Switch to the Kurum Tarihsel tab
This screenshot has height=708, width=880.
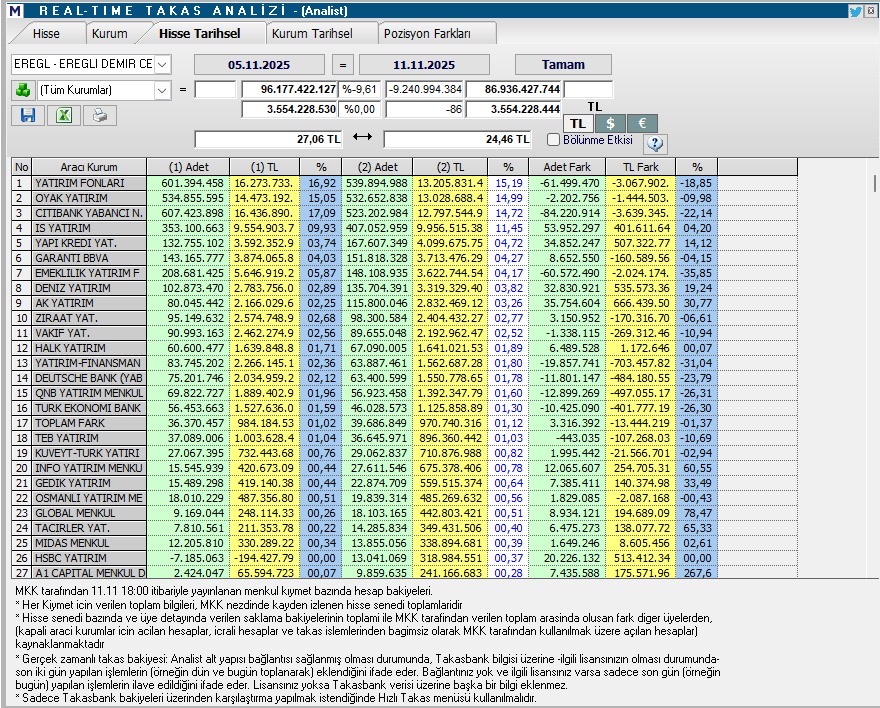(311, 33)
